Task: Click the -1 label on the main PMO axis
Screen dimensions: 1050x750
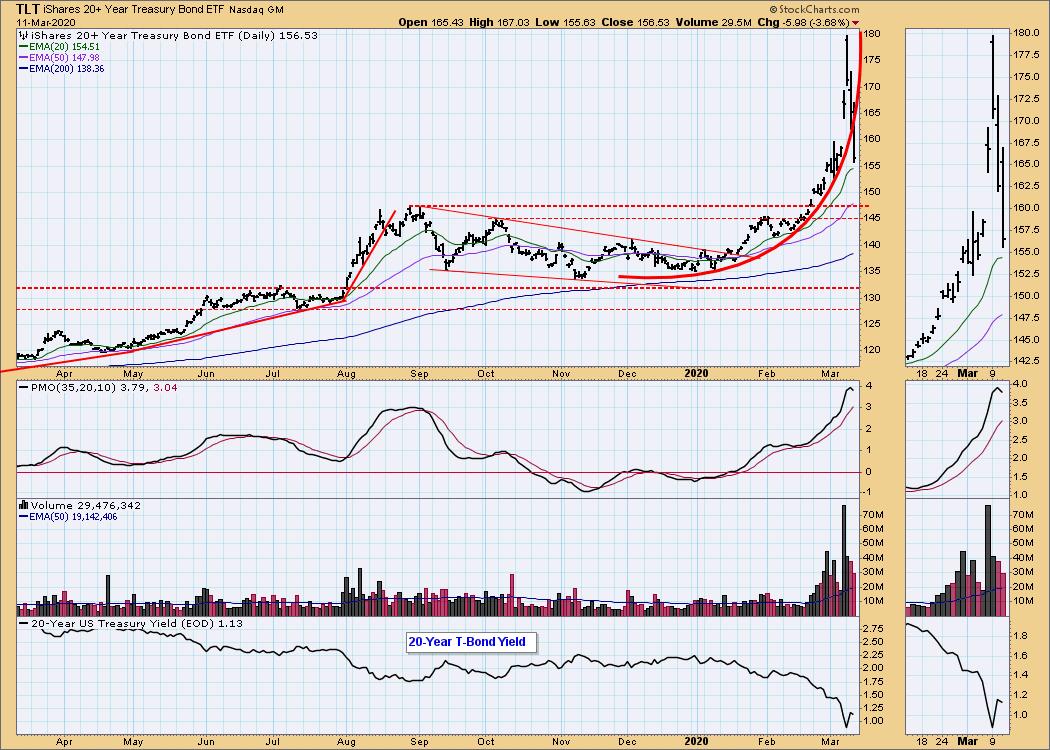Action: (869, 492)
